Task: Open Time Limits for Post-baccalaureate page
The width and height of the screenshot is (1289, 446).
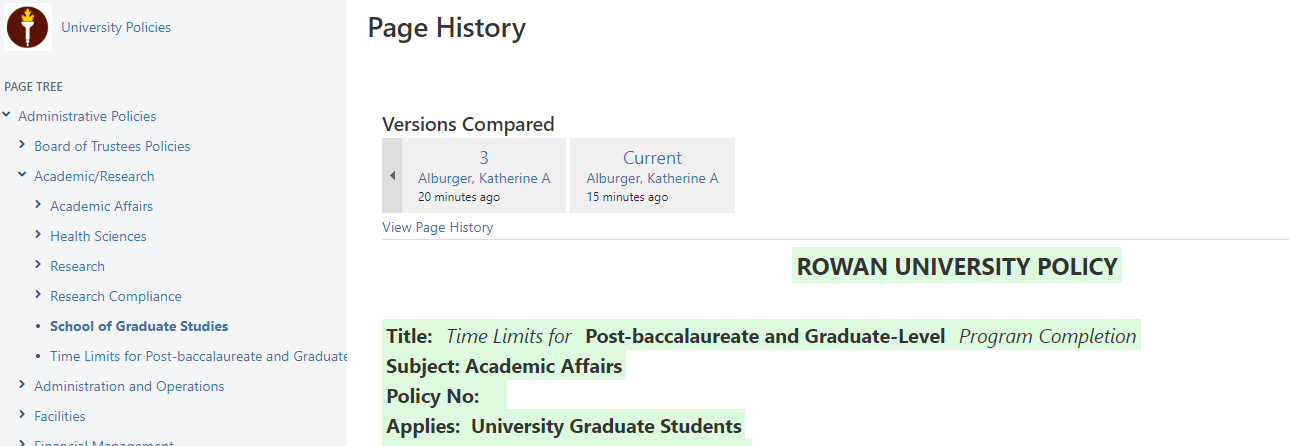Action: click(x=198, y=356)
